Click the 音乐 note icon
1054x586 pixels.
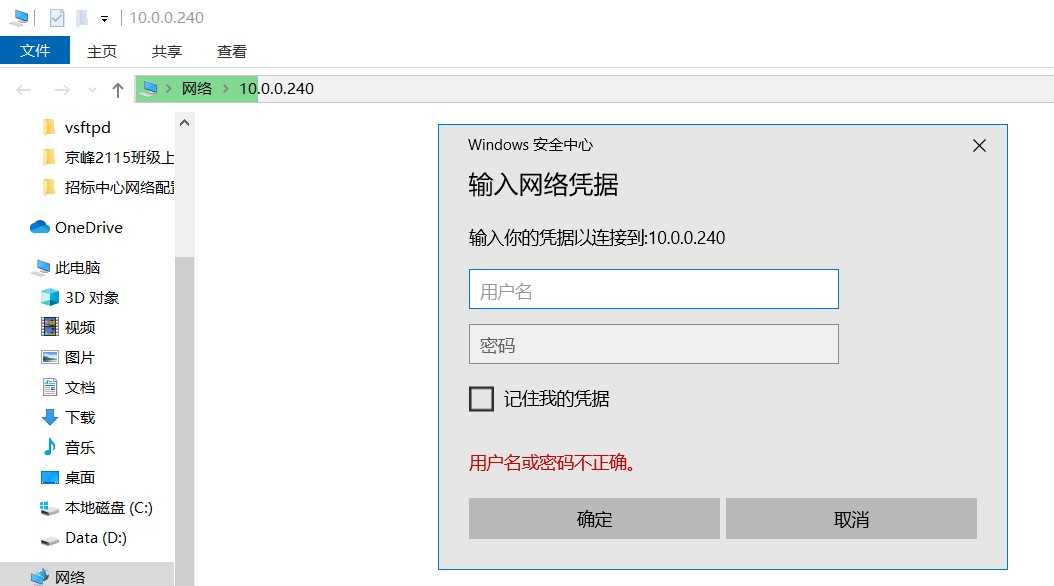point(50,447)
